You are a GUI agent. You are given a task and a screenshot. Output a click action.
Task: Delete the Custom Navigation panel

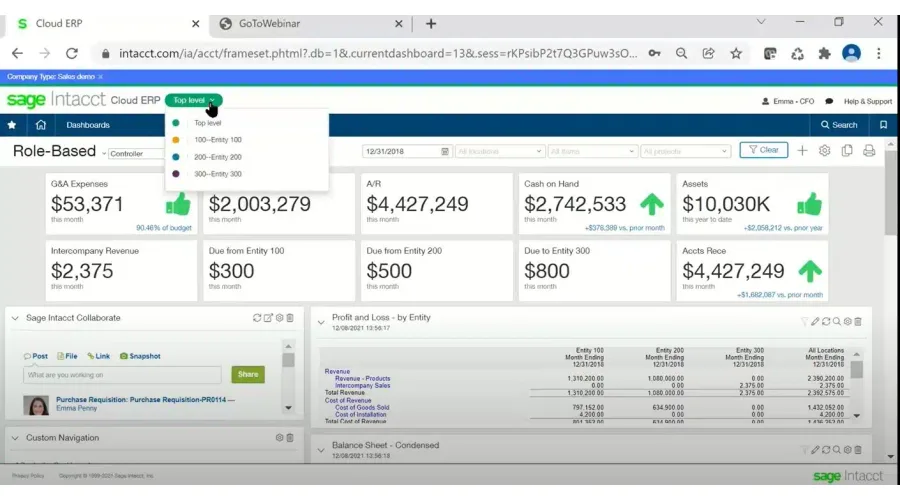tap(290, 437)
